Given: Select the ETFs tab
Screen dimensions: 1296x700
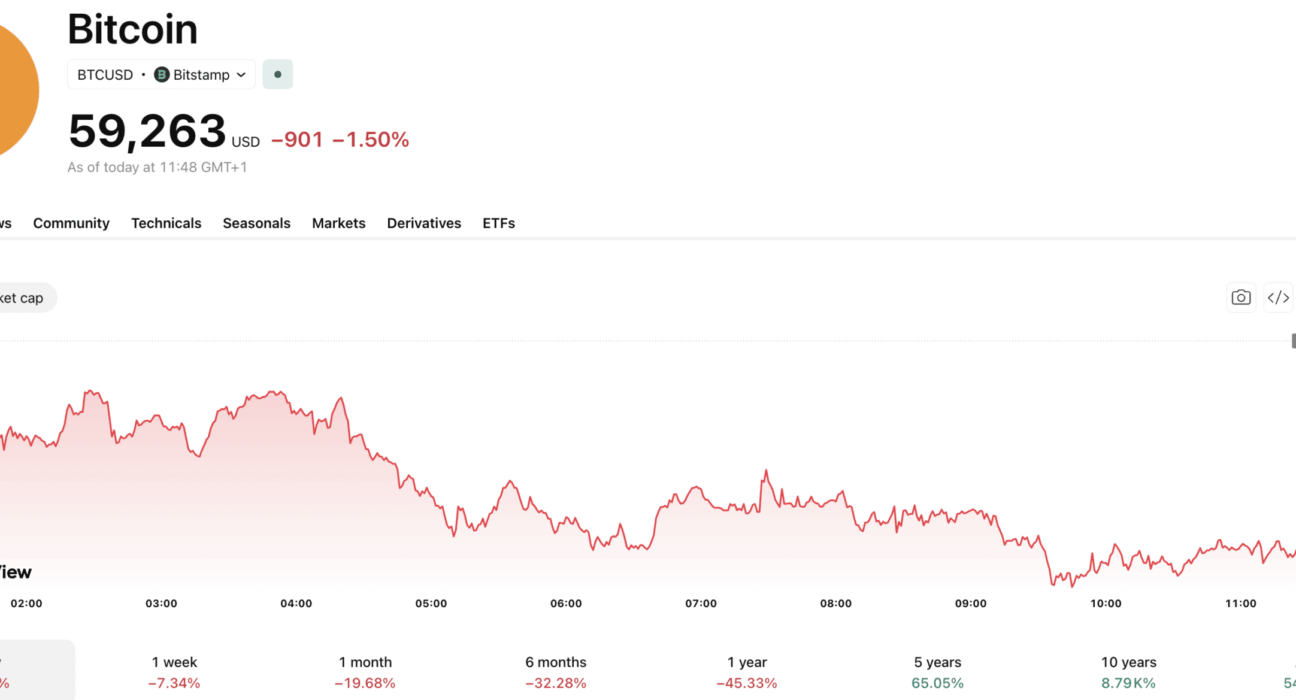Looking at the screenshot, I should [x=499, y=223].
